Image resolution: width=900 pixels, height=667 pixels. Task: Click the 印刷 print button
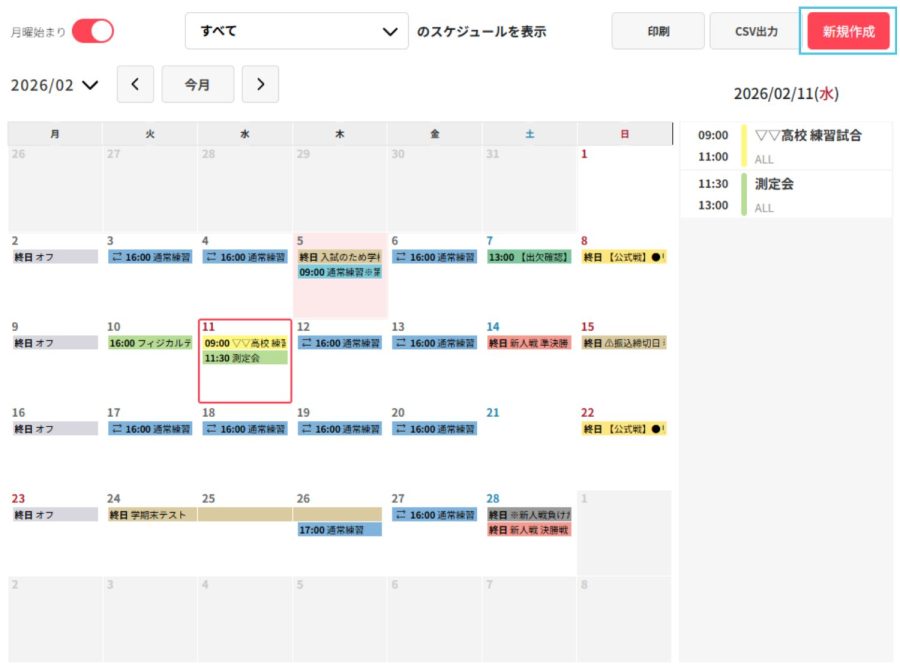pyautogui.click(x=658, y=32)
